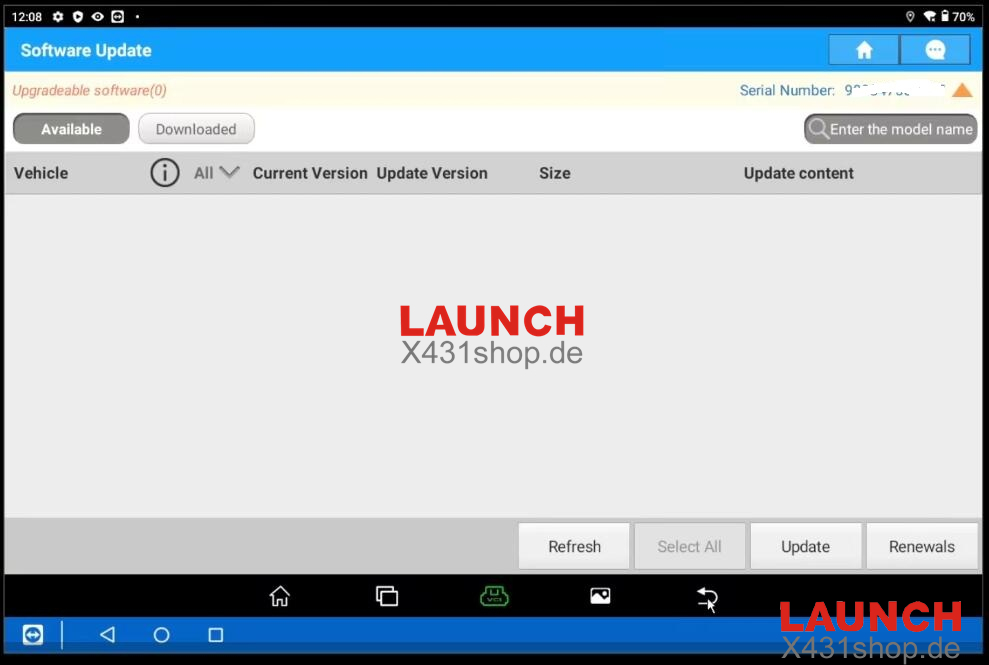Viewport: 989px width, 665px height.
Task: Click the Refresh button
Action: (x=574, y=547)
